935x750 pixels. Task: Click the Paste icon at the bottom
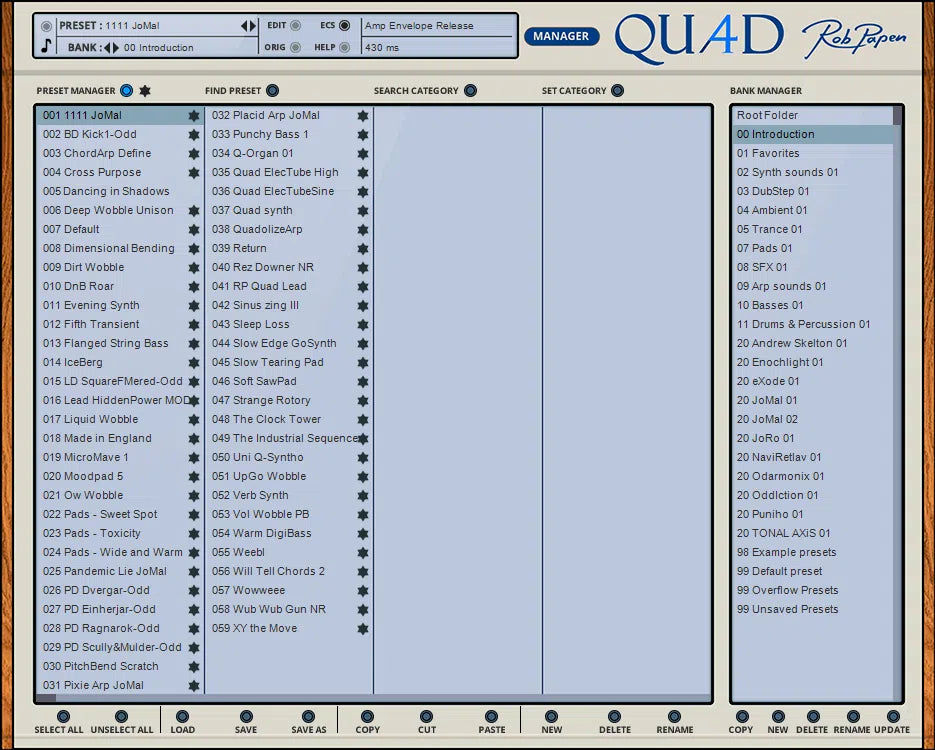click(x=491, y=717)
